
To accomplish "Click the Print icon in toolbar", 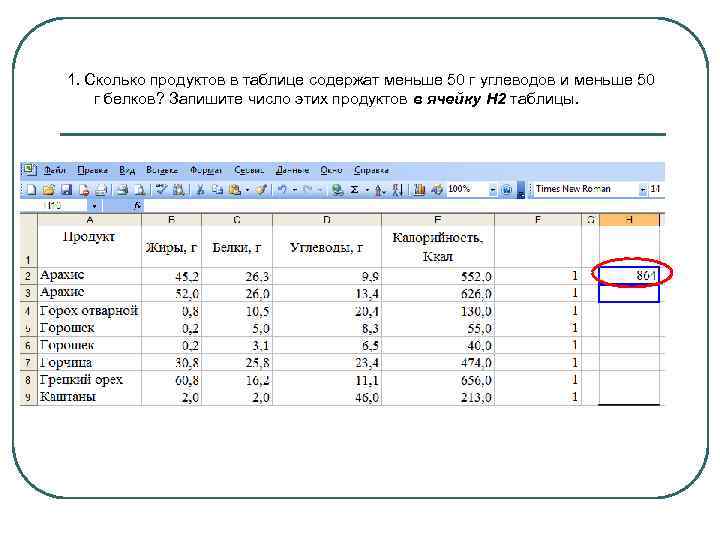I will tap(123, 190).
